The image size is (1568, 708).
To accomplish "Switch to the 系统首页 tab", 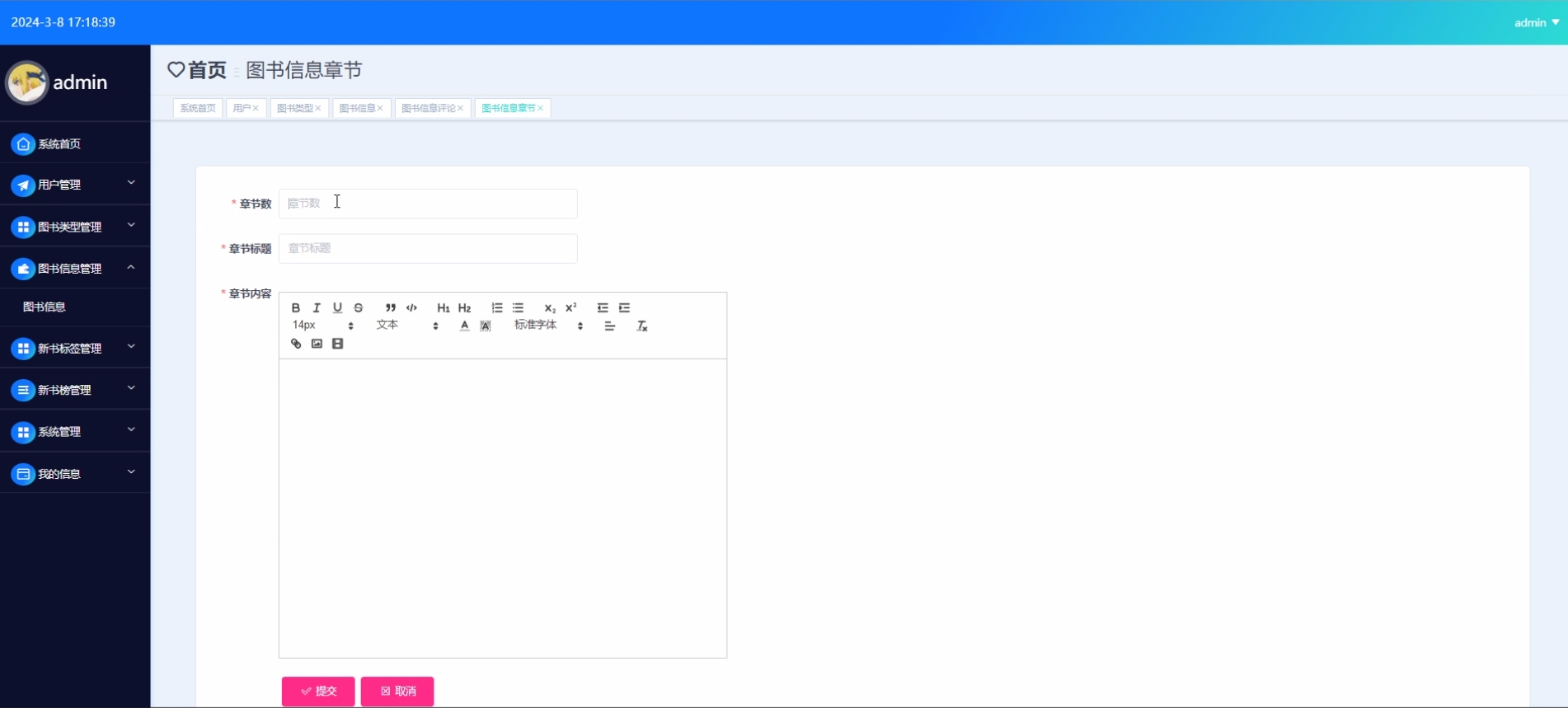I will (198, 108).
